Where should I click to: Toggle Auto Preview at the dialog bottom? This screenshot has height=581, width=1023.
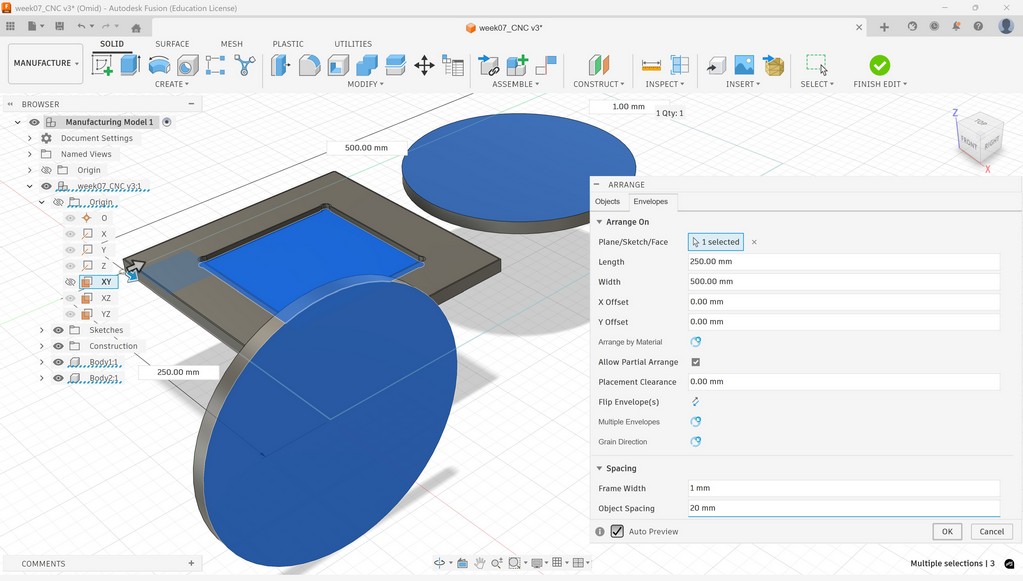click(x=617, y=531)
